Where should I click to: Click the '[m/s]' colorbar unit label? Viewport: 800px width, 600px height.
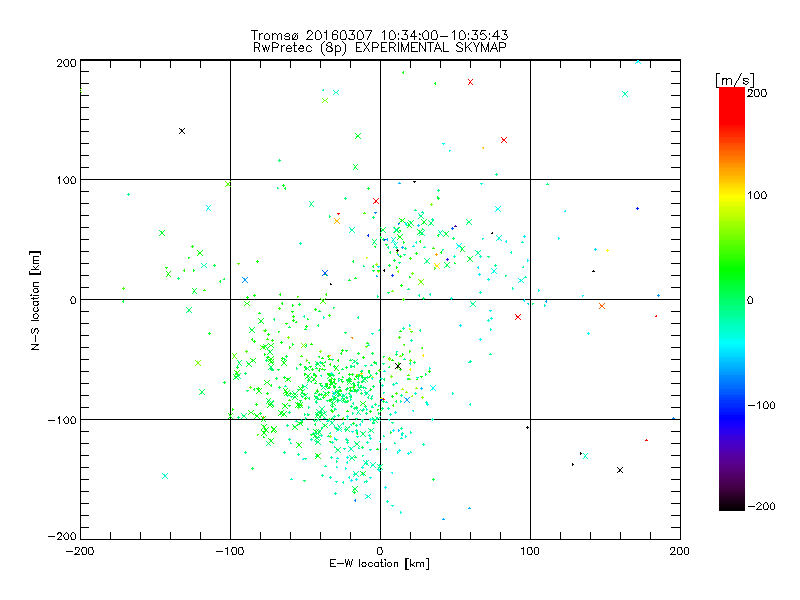pos(735,80)
